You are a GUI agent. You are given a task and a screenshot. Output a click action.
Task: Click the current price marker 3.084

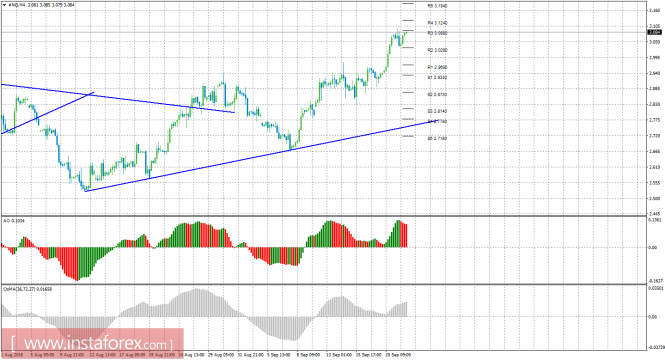coord(654,32)
